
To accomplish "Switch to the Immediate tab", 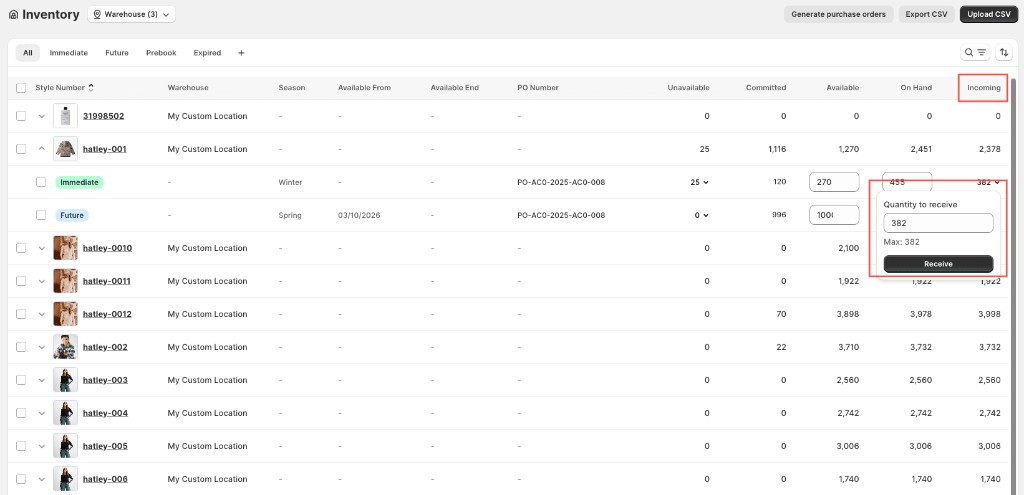I will (69, 53).
